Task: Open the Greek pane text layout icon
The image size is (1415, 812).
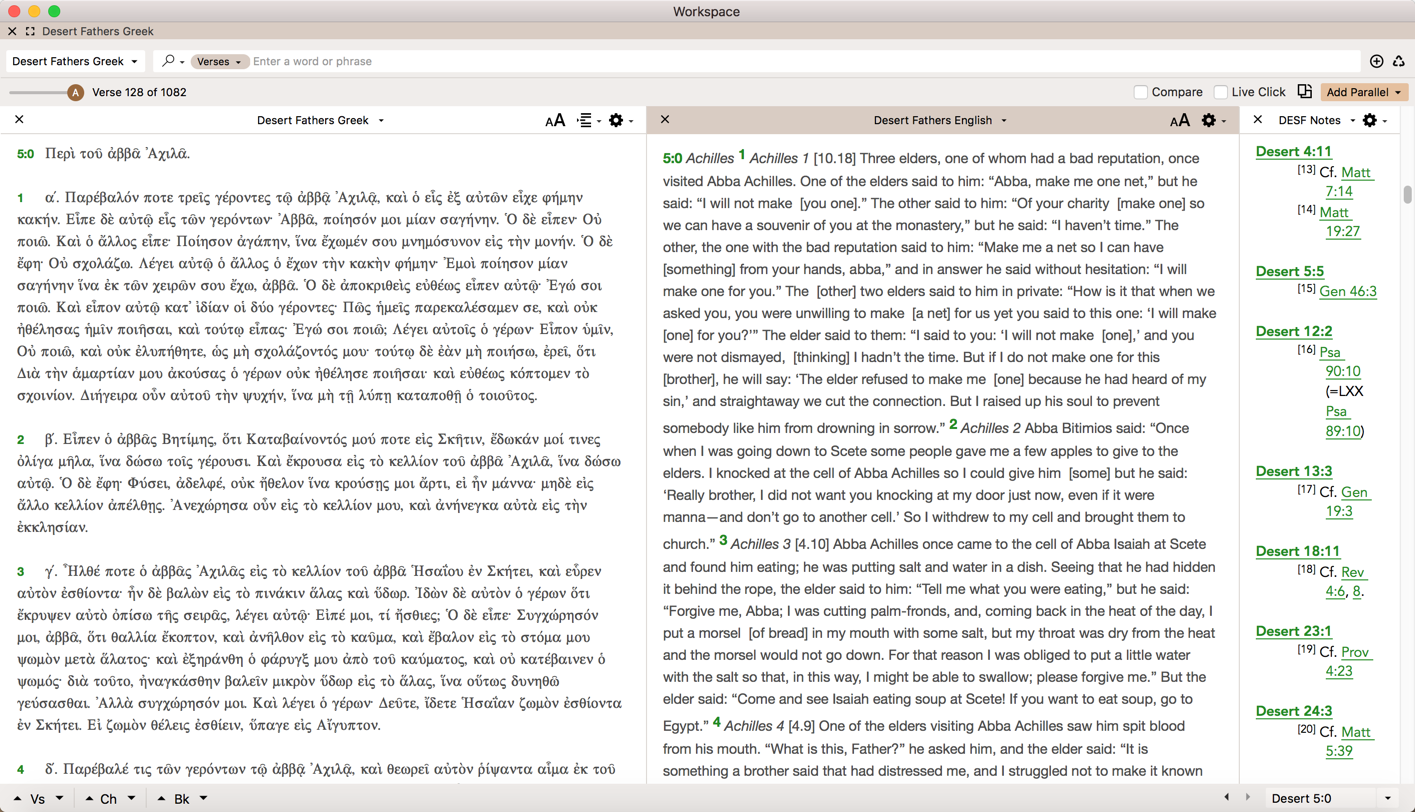Action: pyautogui.click(x=585, y=121)
